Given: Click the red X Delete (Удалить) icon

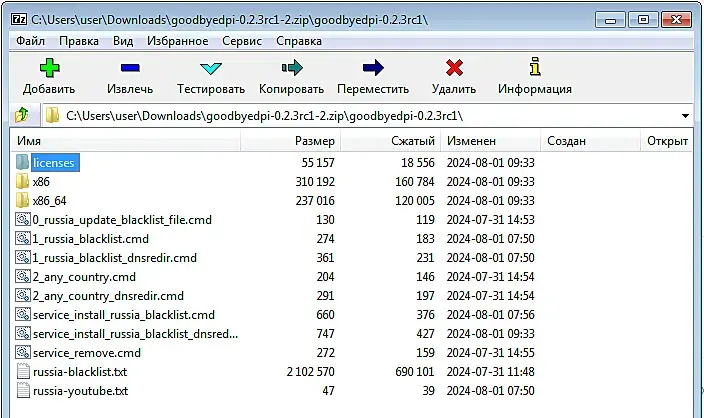Looking at the screenshot, I should (454, 68).
